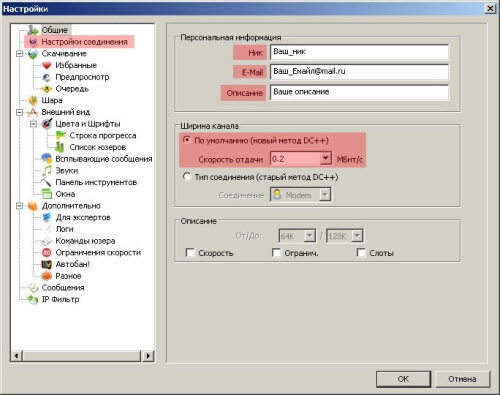
Task: Select the IP Фильтр icon
Action: pos(33,299)
